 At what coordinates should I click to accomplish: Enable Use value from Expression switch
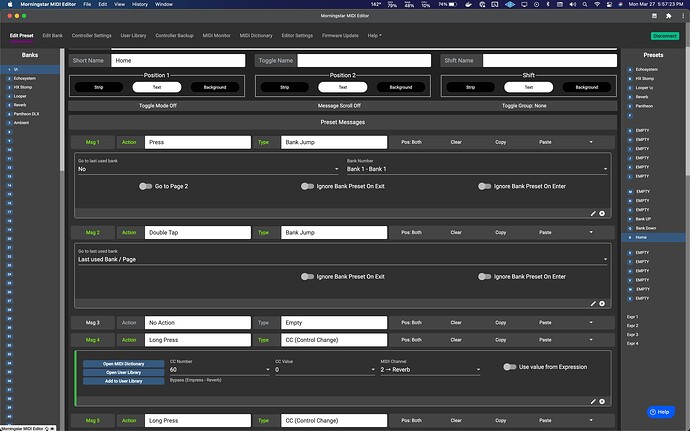point(510,367)
